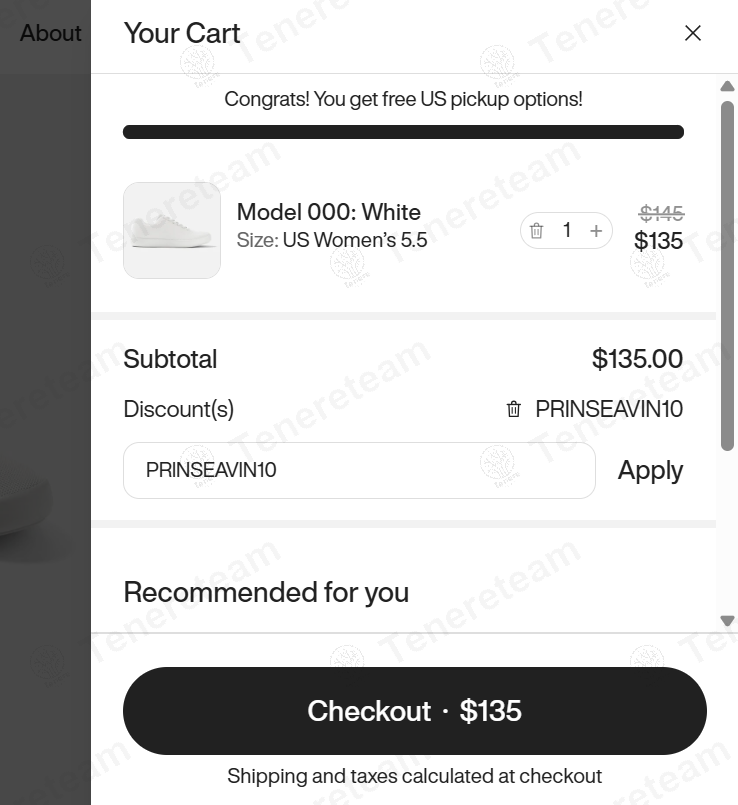Close the Your Cart panel
Image resolution: width=738 pixels, height=805 pixels.
click(692, 33)
